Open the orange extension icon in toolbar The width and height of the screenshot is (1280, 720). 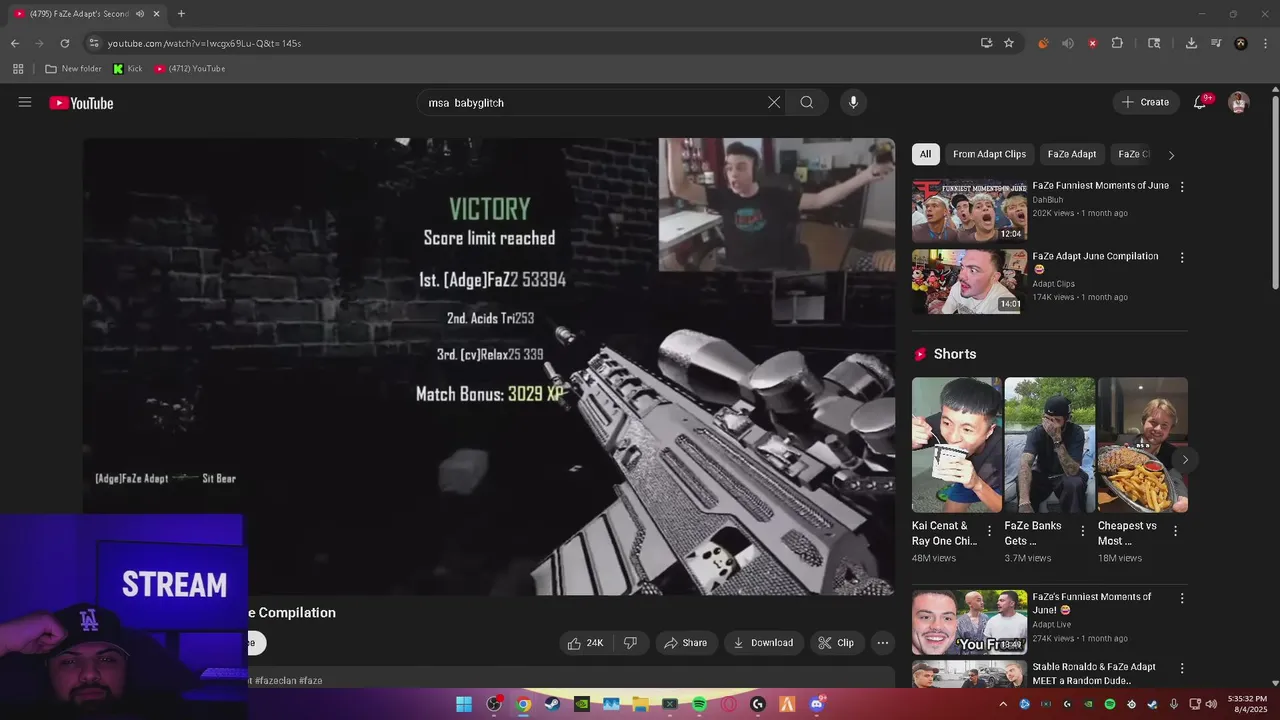1043,43
